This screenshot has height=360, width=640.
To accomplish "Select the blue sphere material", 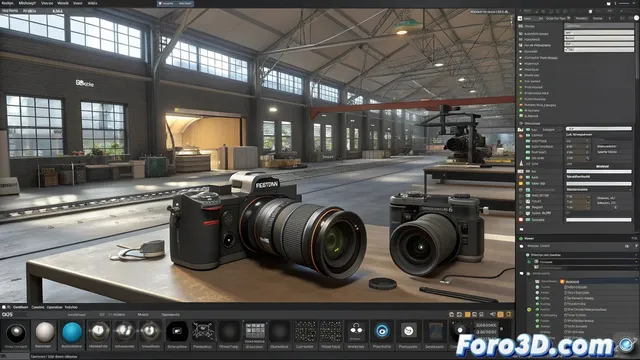I will [72, 332].
